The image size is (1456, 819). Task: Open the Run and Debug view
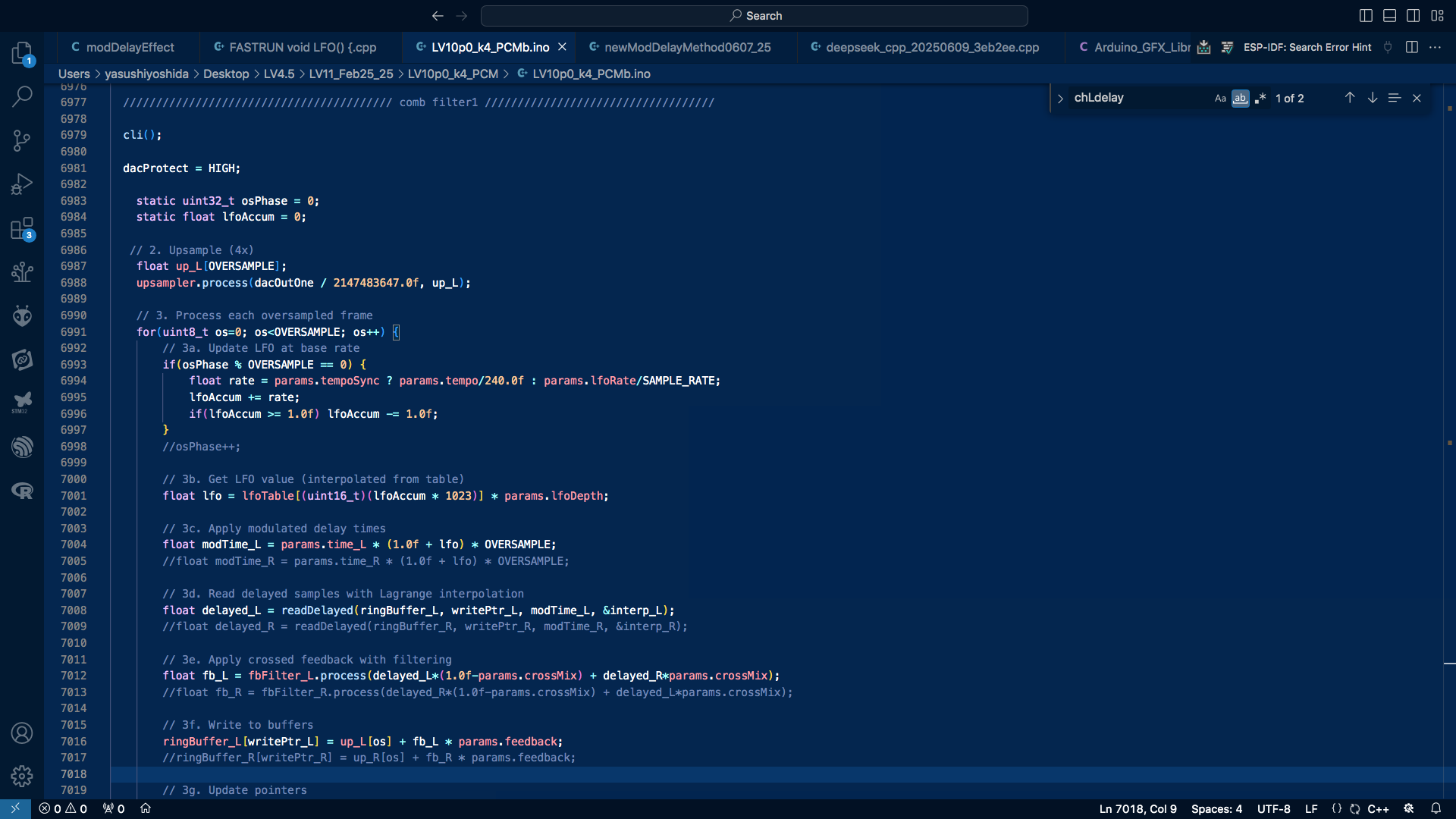(22, 184)
